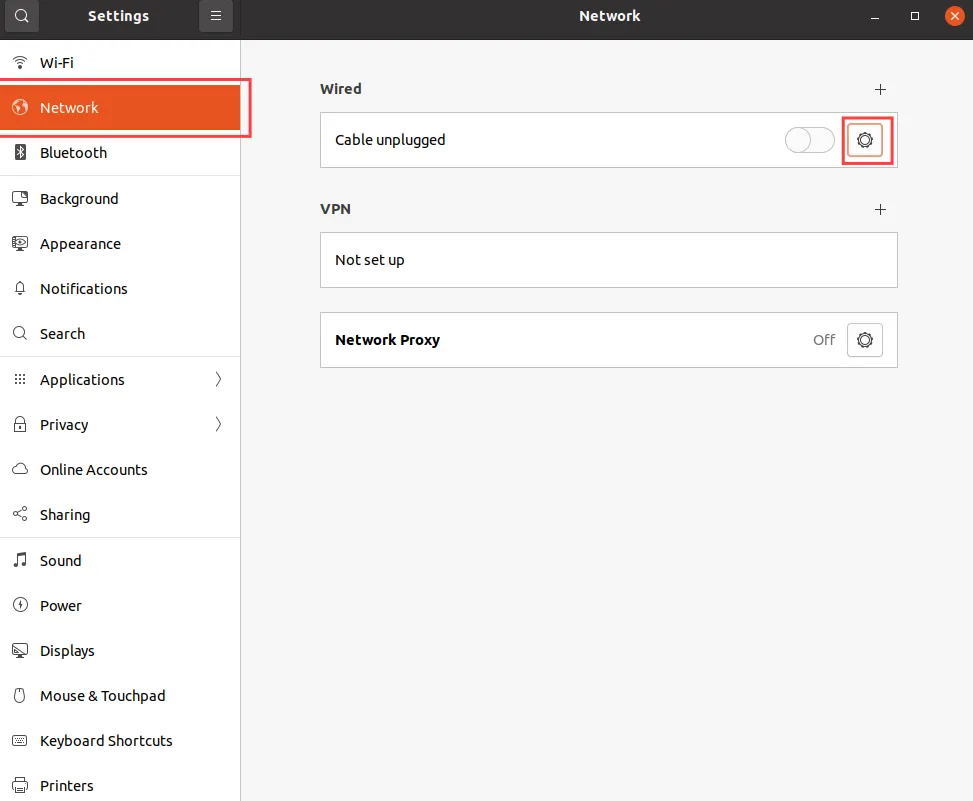The height and width of the screenshot is (801, 973).
Task: Open Keyboard Shortcuts settings
Action: 106,741
